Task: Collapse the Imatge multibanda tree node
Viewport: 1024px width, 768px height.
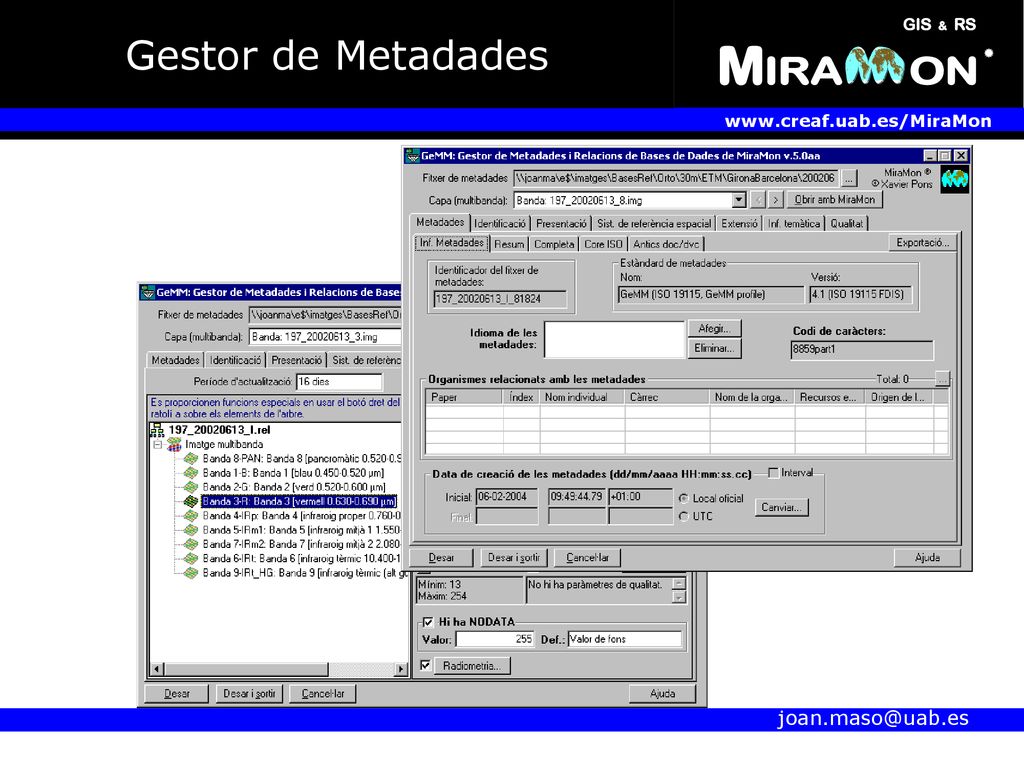Action: (157, 445)
